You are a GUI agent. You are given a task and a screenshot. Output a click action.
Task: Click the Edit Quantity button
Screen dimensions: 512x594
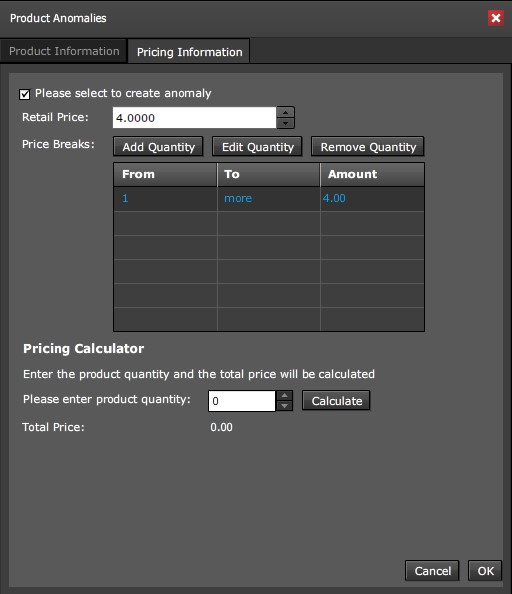pyautogui.click(x=258, y=147)
